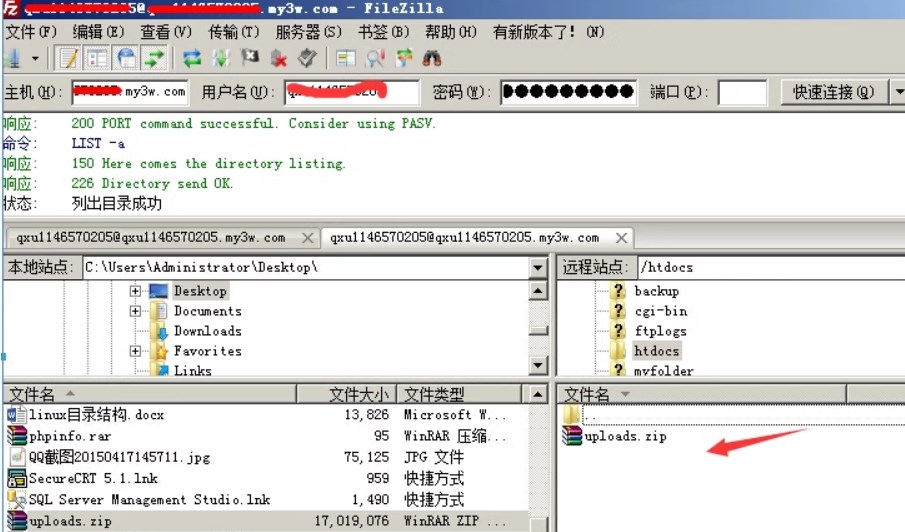Expand the Desktop folder tree node
Image resolution: width=905 pixels, height=532 pixels.
[135, 291]
